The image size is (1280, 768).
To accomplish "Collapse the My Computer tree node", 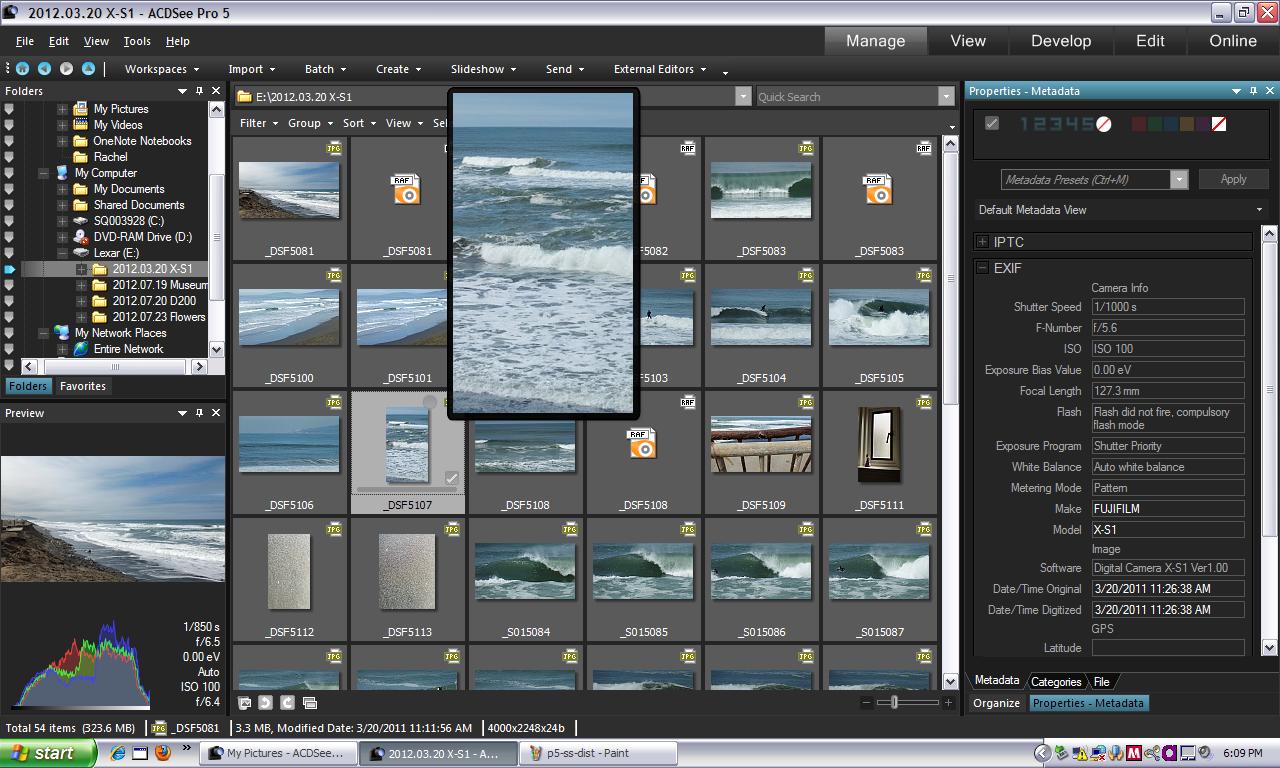I will pos(44,173).
